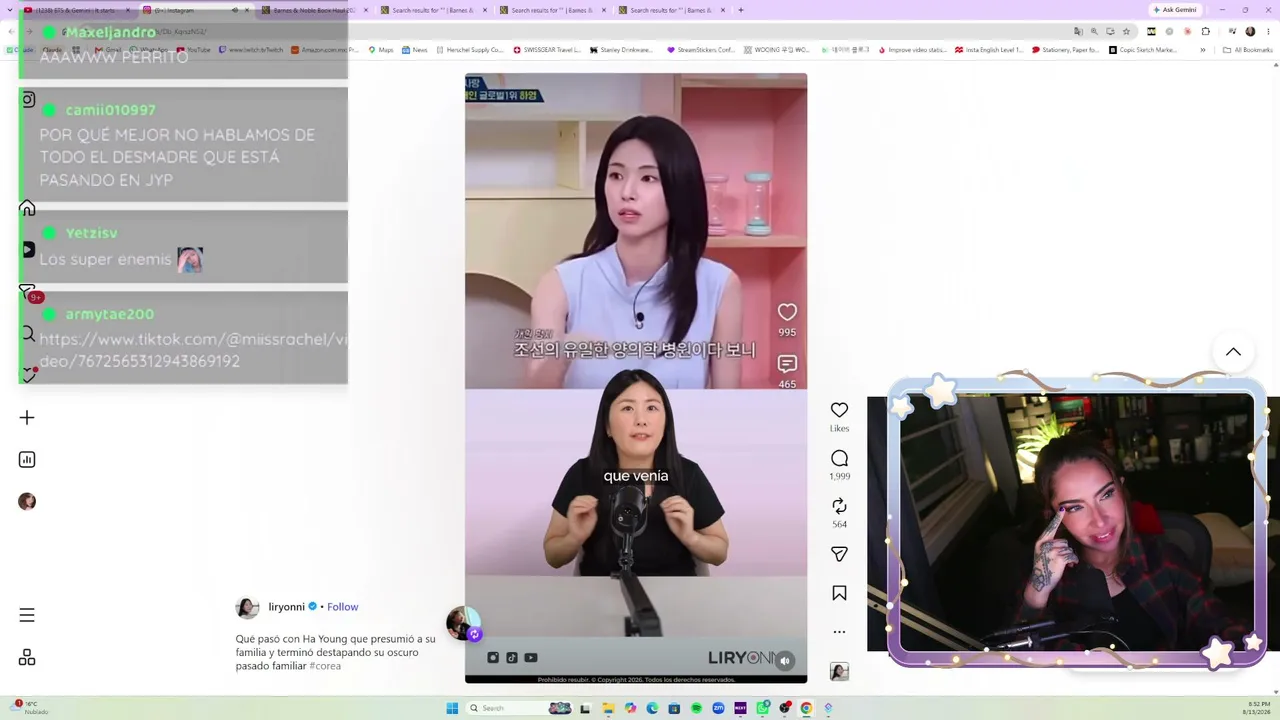The image size is (1280, 720).
Task: Open the Windows Start menu
Action: [452, 708]
